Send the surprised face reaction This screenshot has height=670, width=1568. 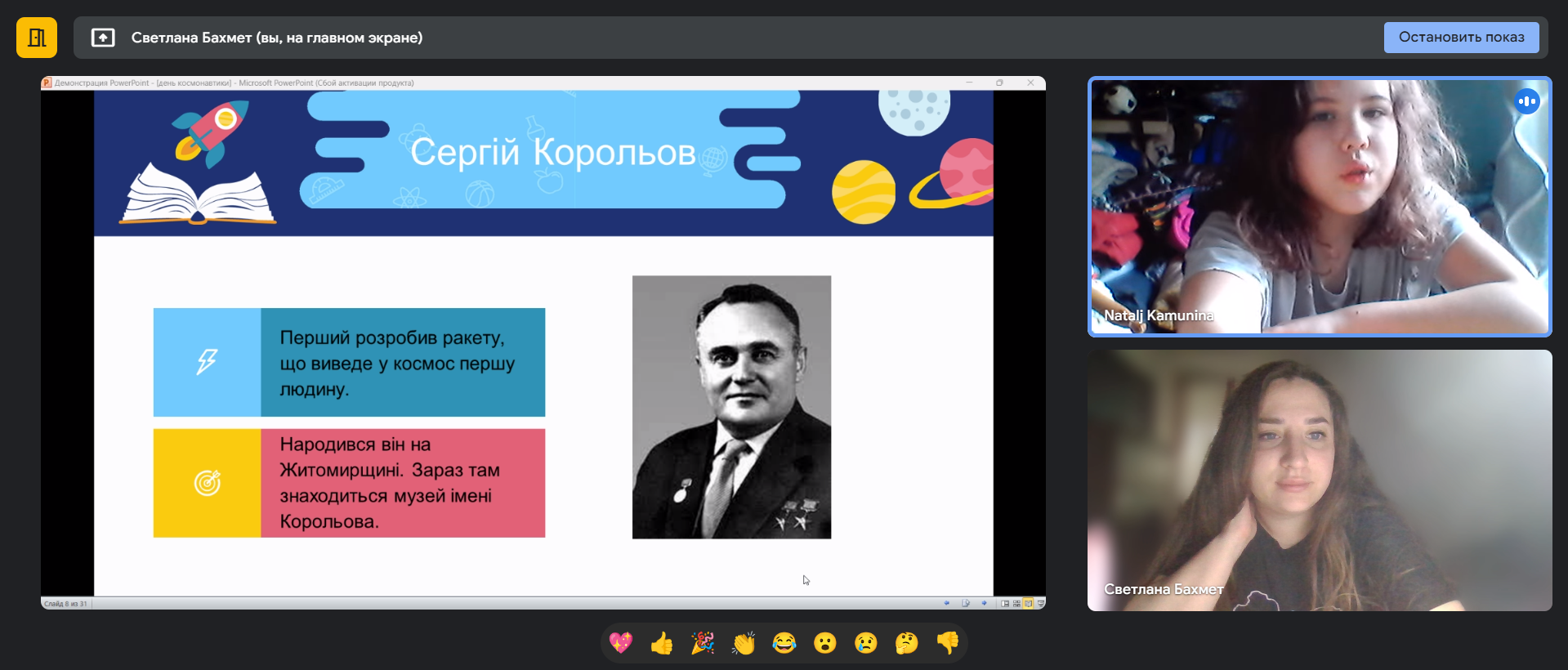click(825, 644)
